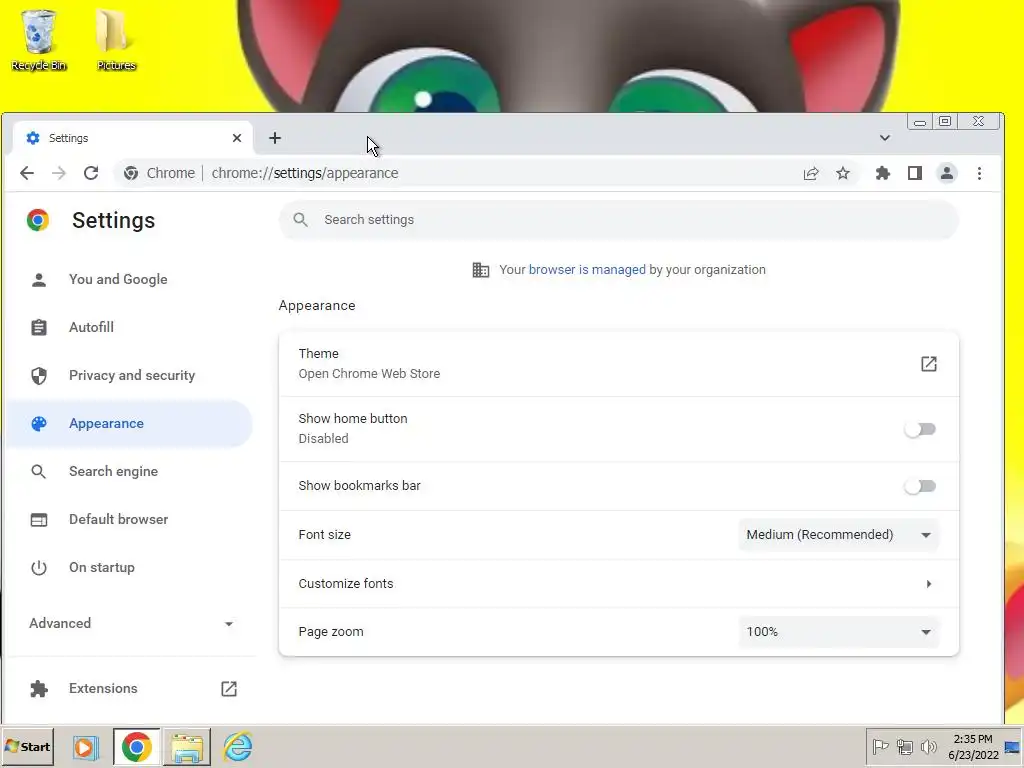Toggle the side panel icon

coord(915,173)
